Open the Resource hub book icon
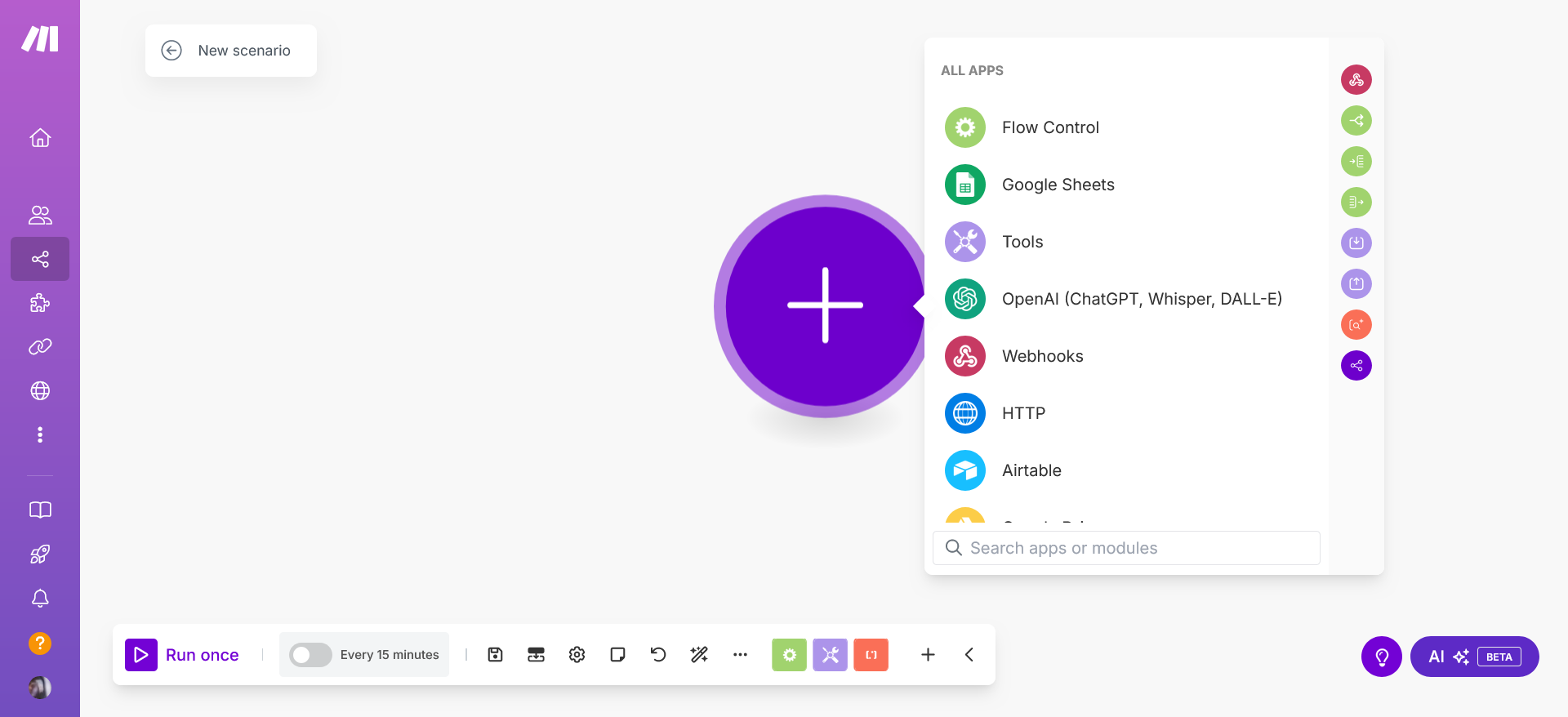 (x=40, y=510)
